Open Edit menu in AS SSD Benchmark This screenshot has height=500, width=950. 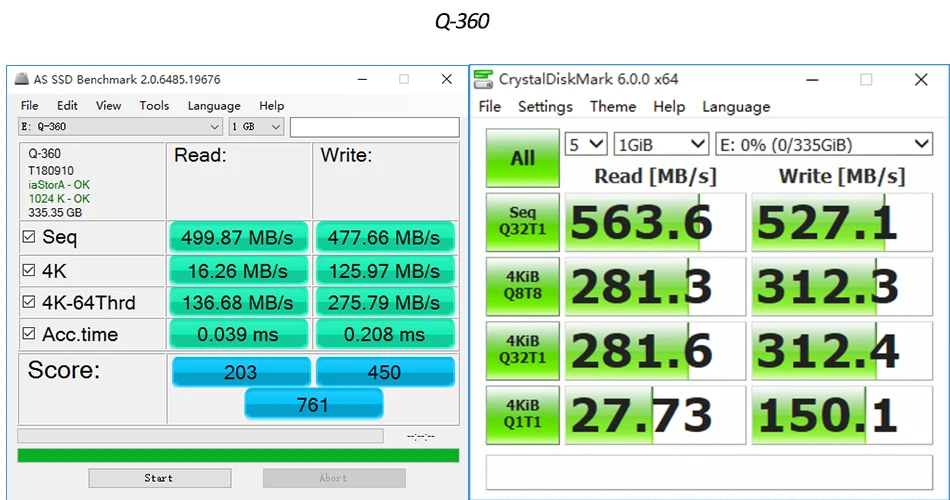tap(67, 105)
